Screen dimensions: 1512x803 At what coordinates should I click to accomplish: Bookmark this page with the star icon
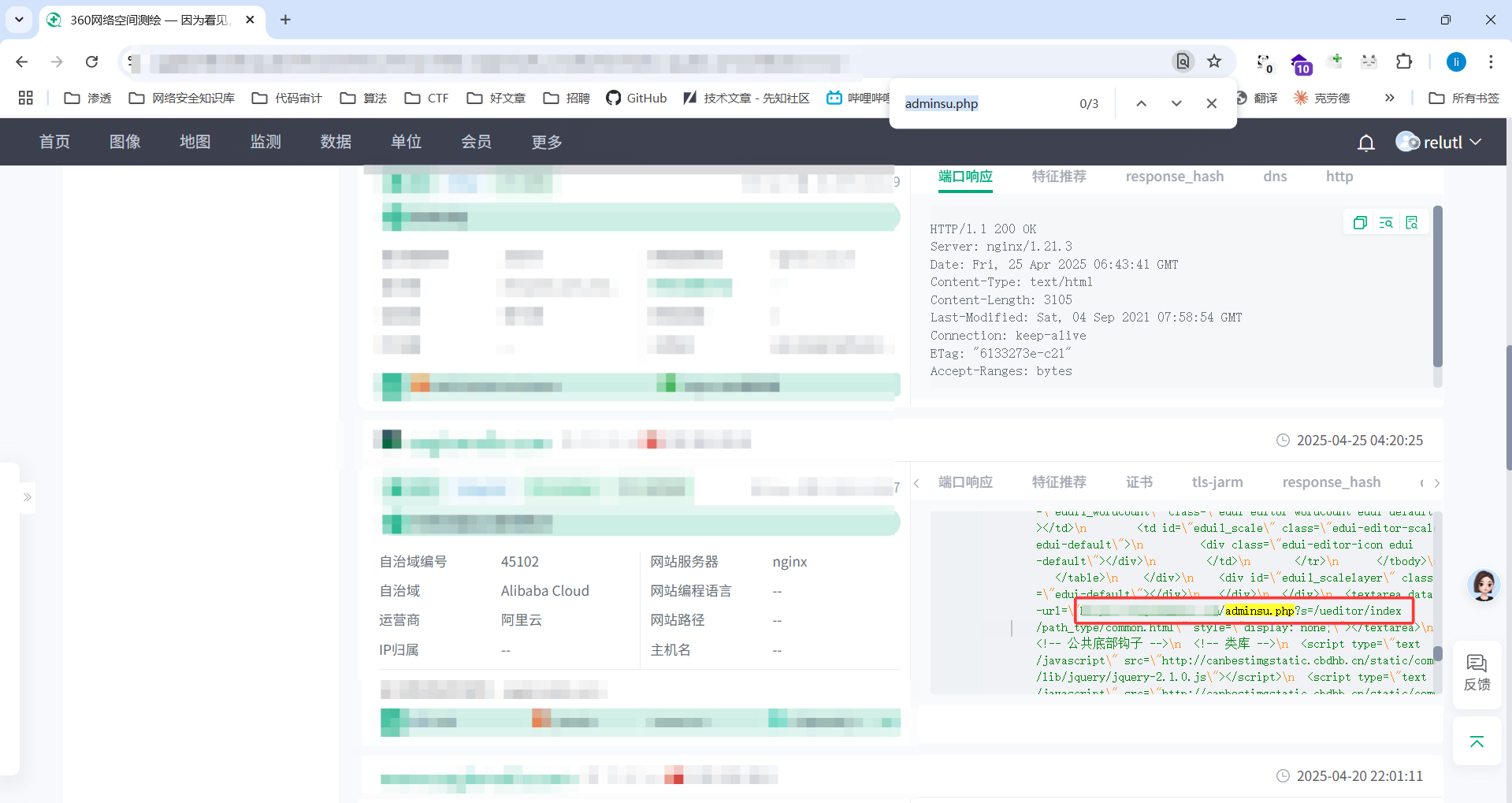pos(1214,61)
